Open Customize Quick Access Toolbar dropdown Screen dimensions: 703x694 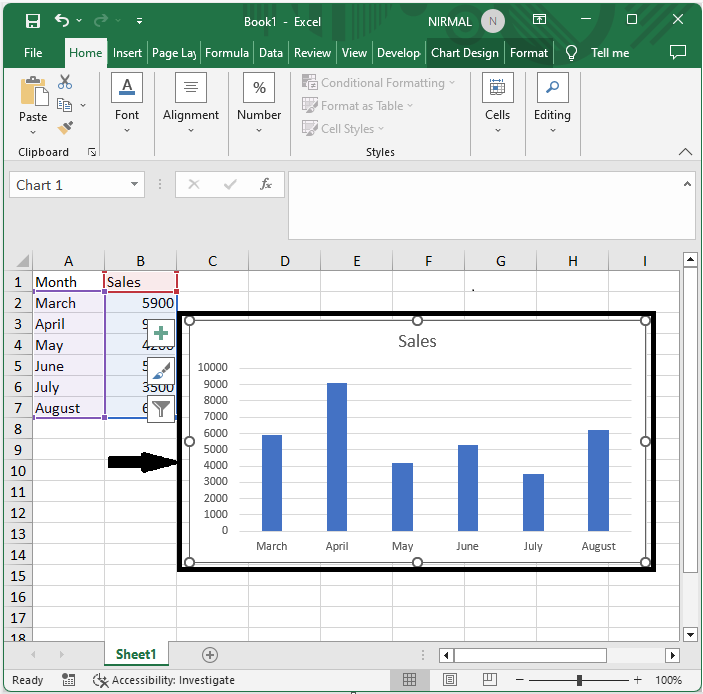coord(139,21)
